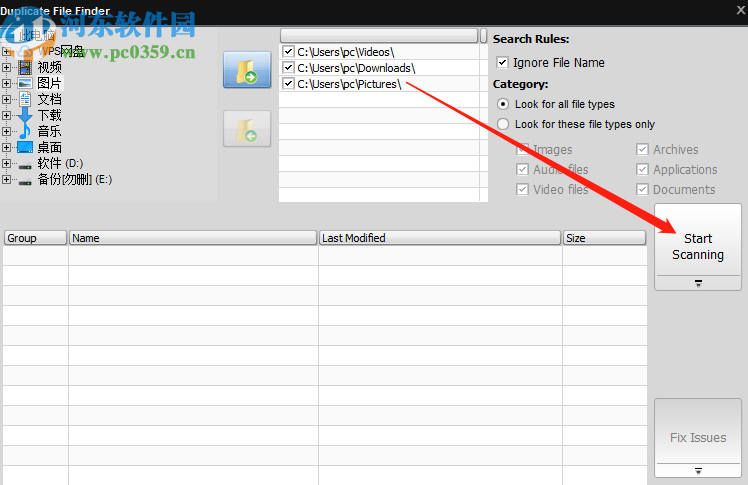
Task: Sort results by the Name column
Action: coord(193,238)
